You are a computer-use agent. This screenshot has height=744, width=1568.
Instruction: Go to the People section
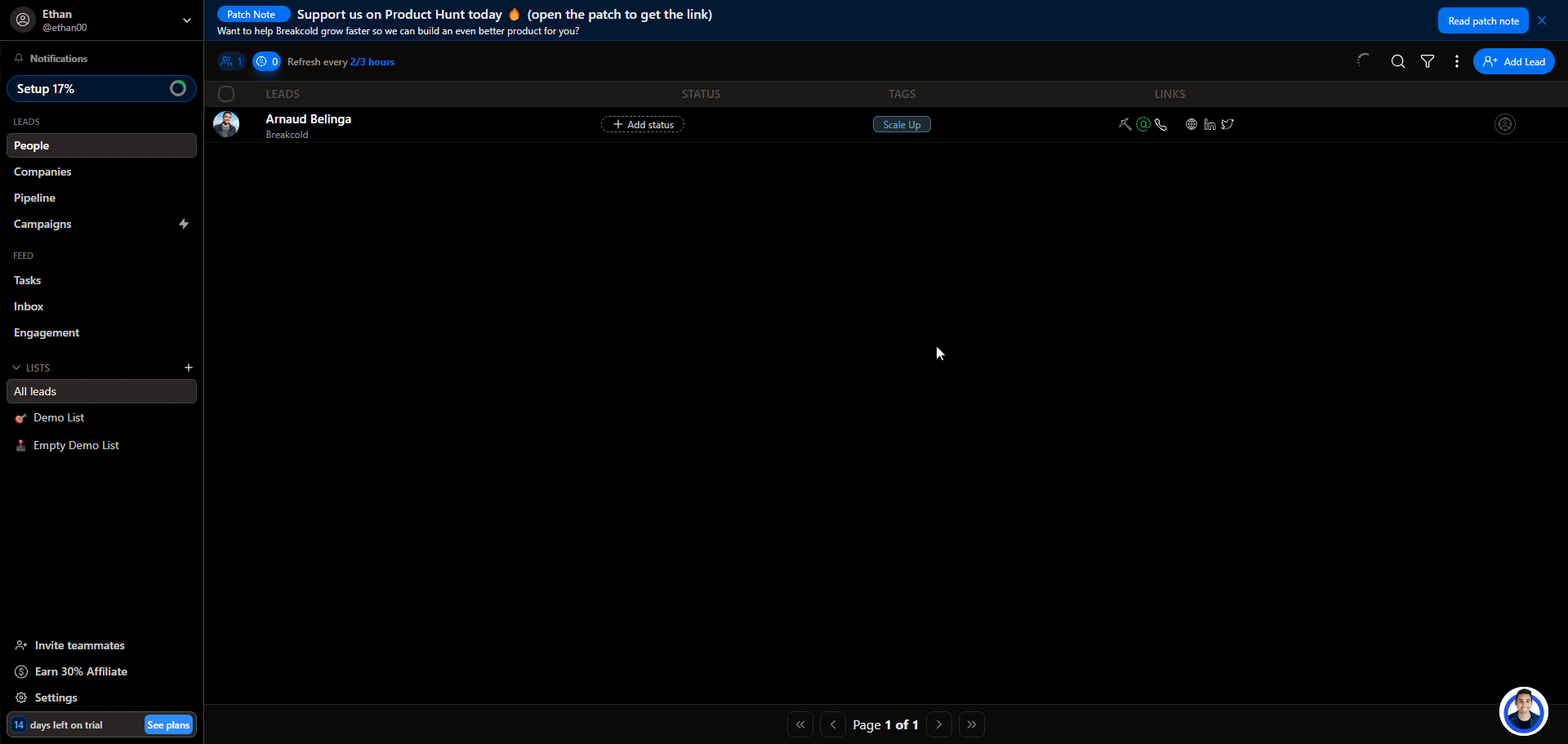[x=101, y=145]
